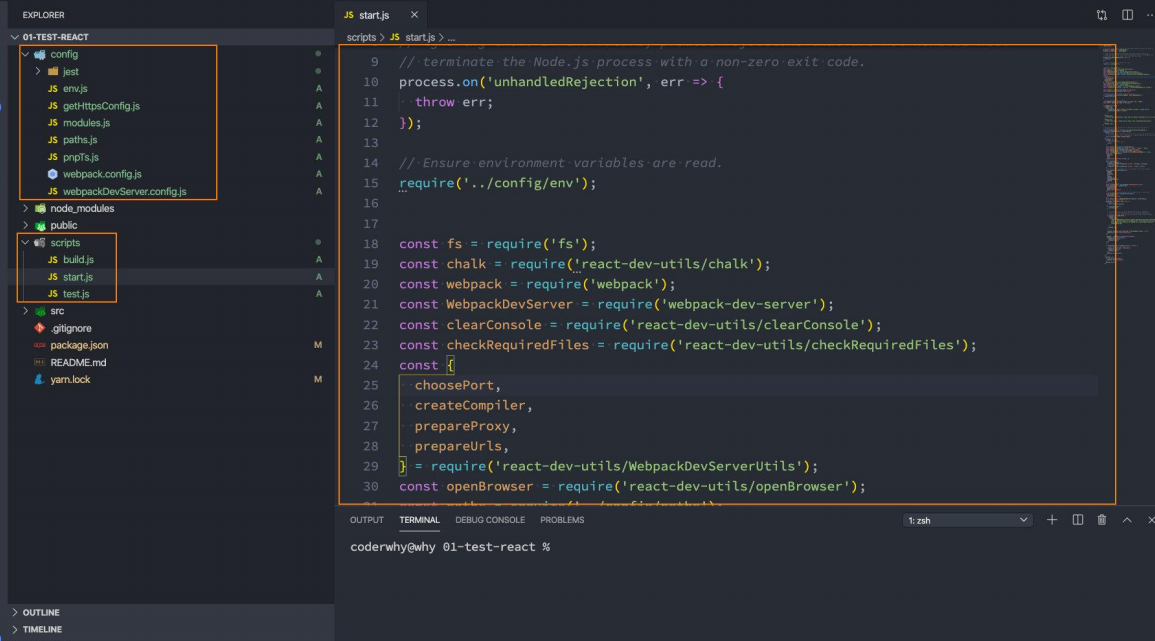Open env.js in the explorer
1155x641 pixels.
75,88
